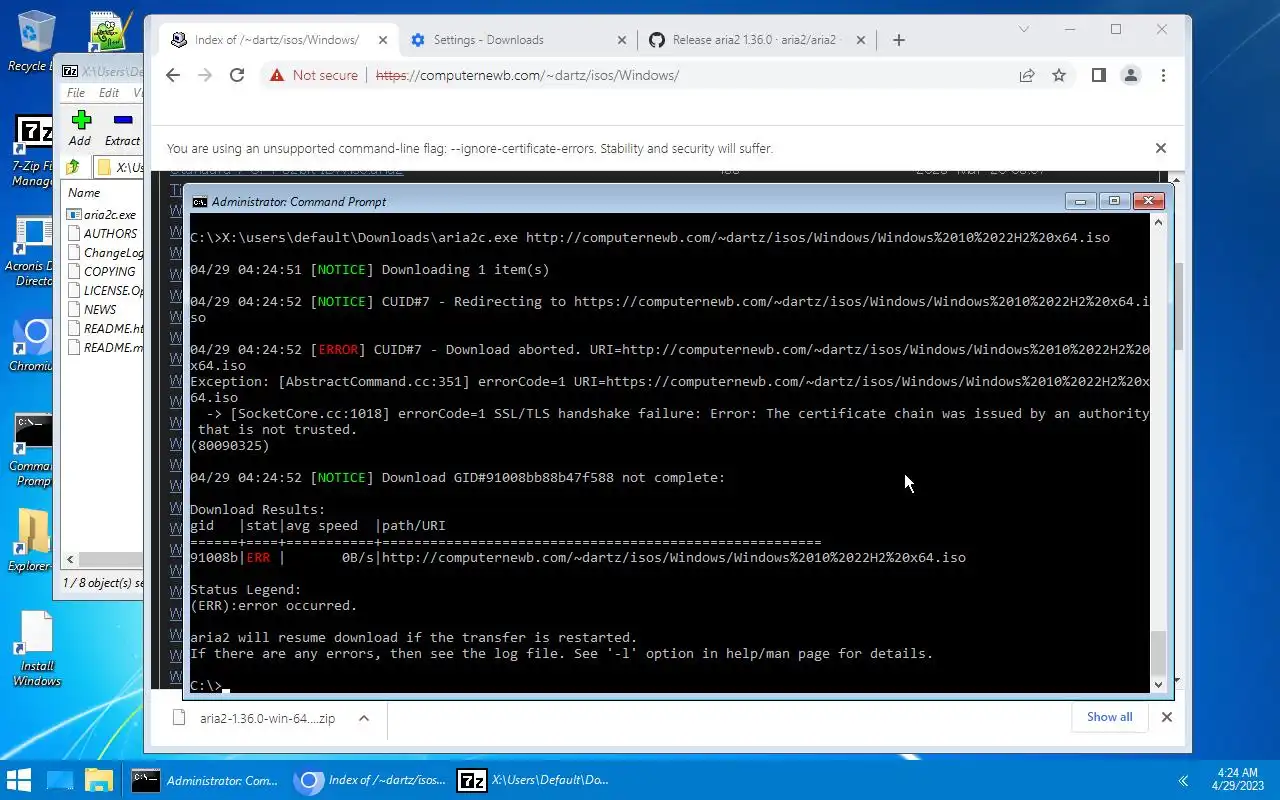Open the Chromium profile avatar menu
The height and width of the screenshot is (800, 1280).
pos(1131,75)
